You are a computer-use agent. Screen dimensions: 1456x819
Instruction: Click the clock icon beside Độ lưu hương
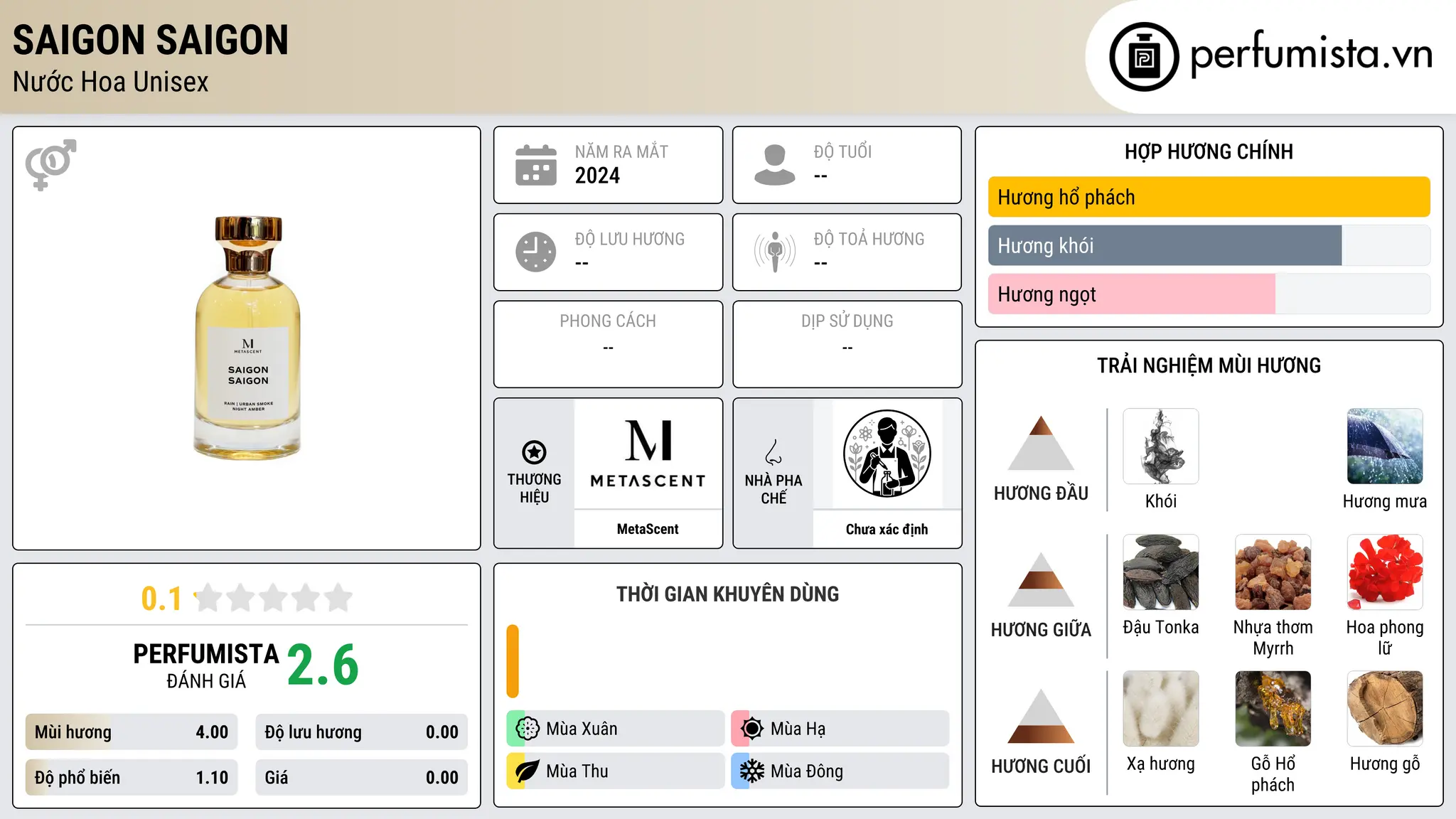tap(536, 252)
